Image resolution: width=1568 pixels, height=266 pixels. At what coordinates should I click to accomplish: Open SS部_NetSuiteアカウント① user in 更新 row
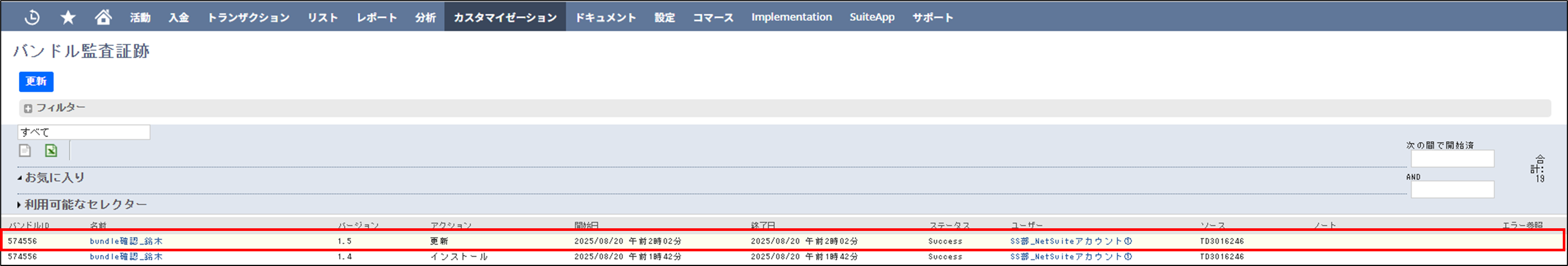(1071, 241)
